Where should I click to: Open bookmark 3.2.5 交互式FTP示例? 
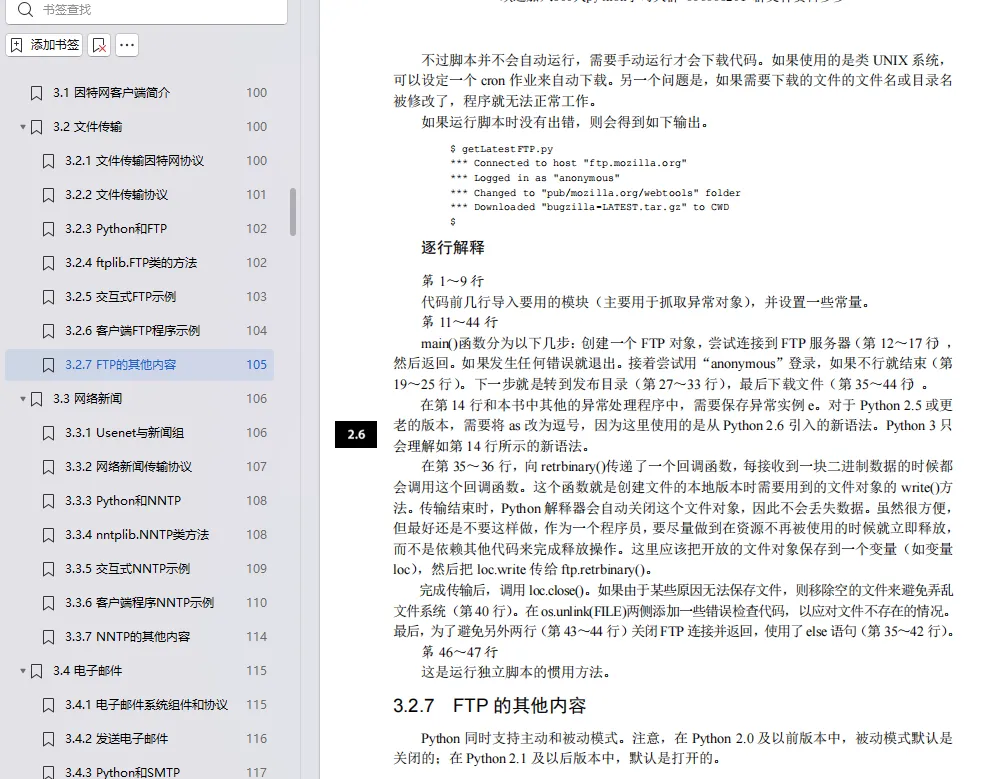120,297
